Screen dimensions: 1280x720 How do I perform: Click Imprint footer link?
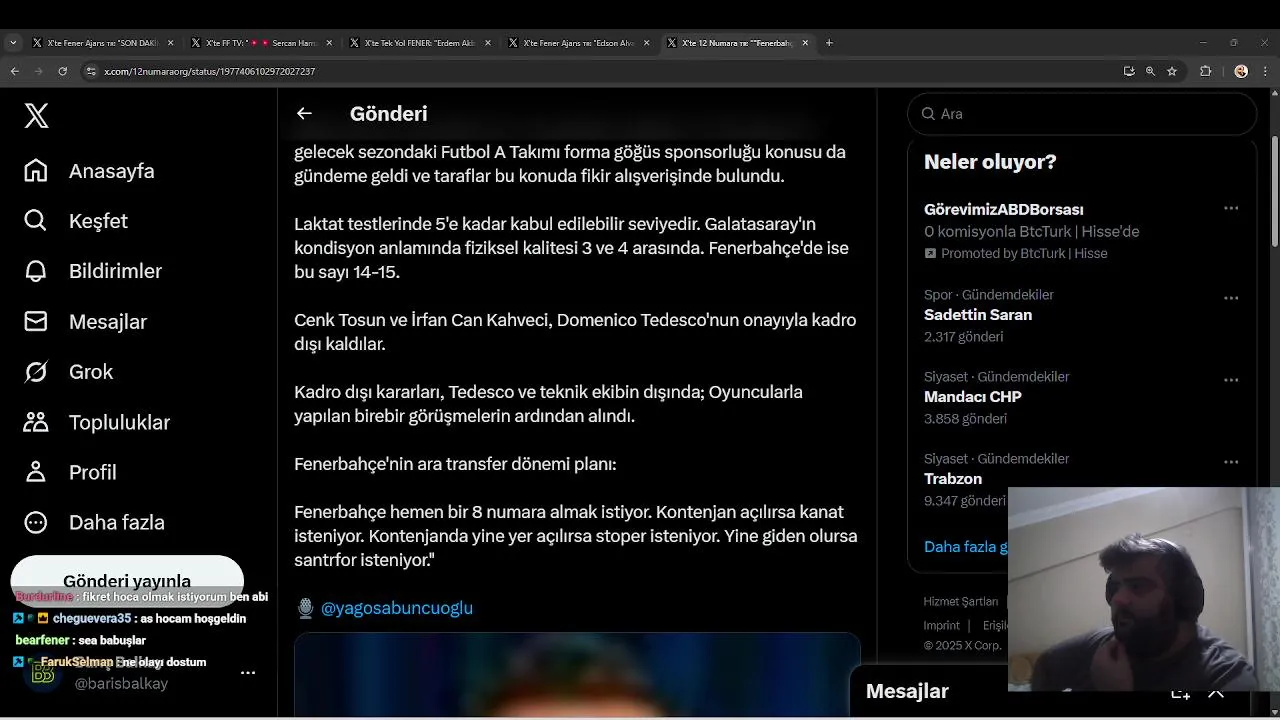tap(942, 626)
